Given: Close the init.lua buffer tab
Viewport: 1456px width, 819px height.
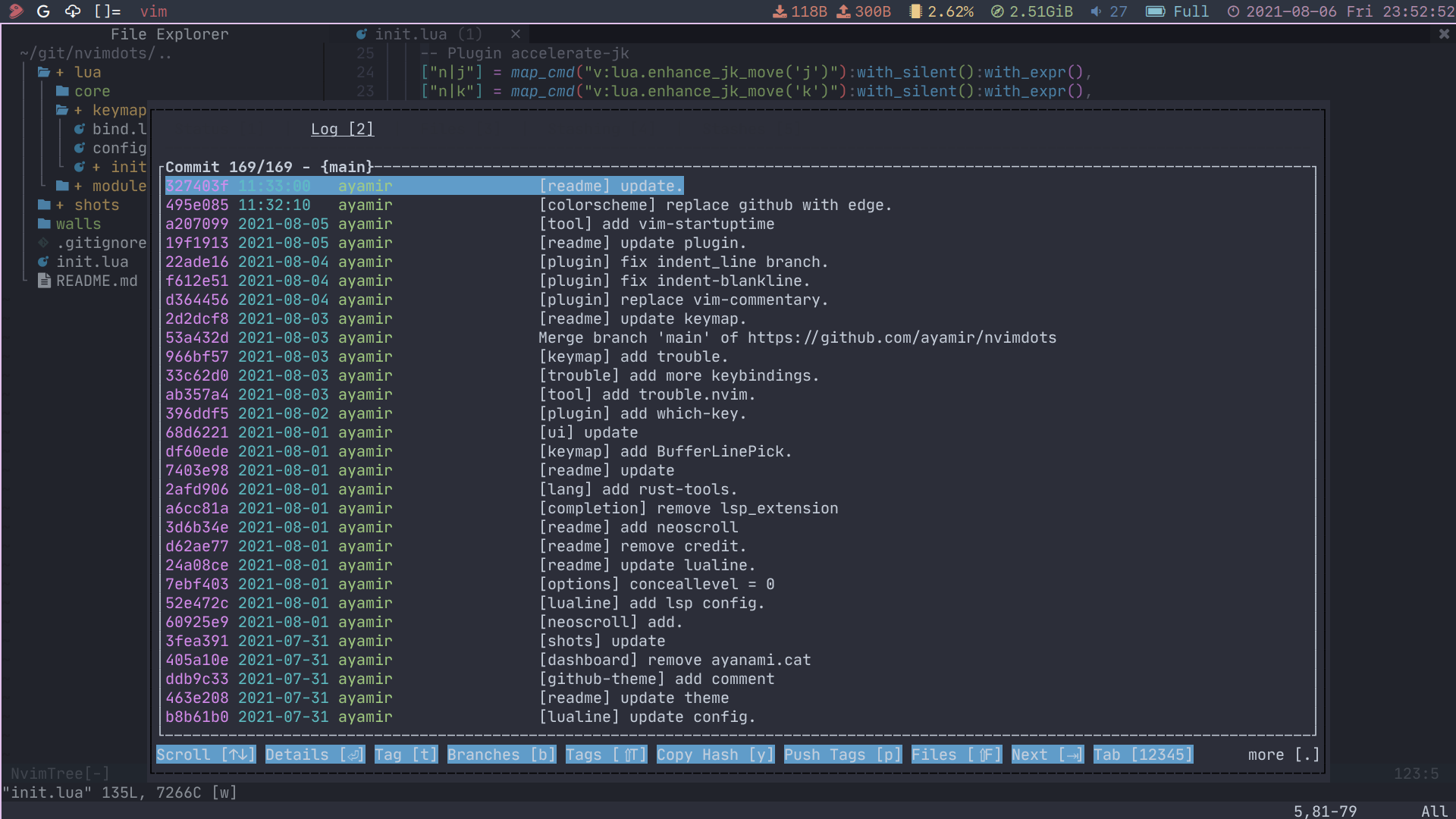Looking at the screenshot, I should (516, 34).
